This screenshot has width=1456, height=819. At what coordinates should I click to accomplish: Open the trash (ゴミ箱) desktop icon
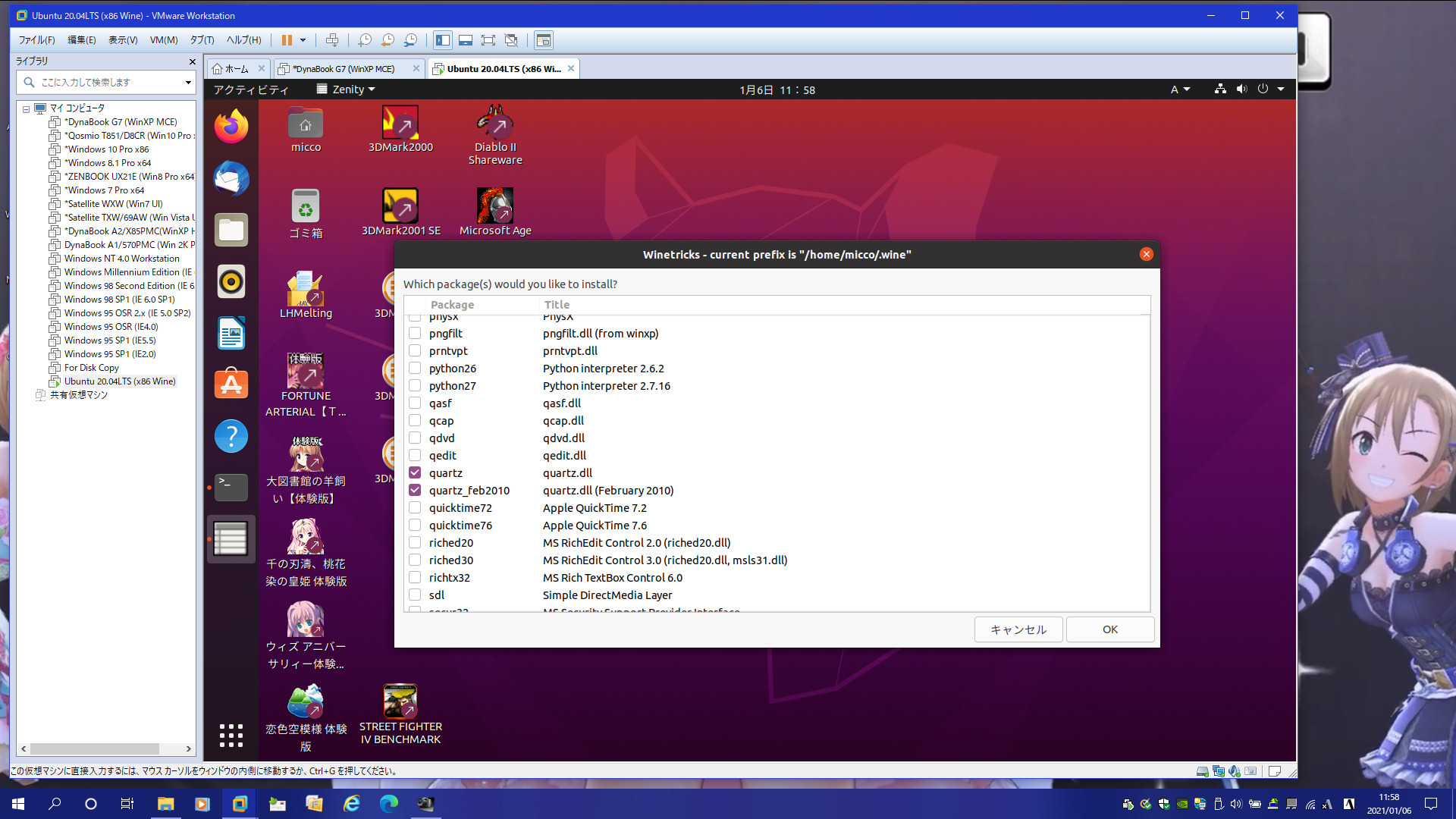(x=306, y=214)
